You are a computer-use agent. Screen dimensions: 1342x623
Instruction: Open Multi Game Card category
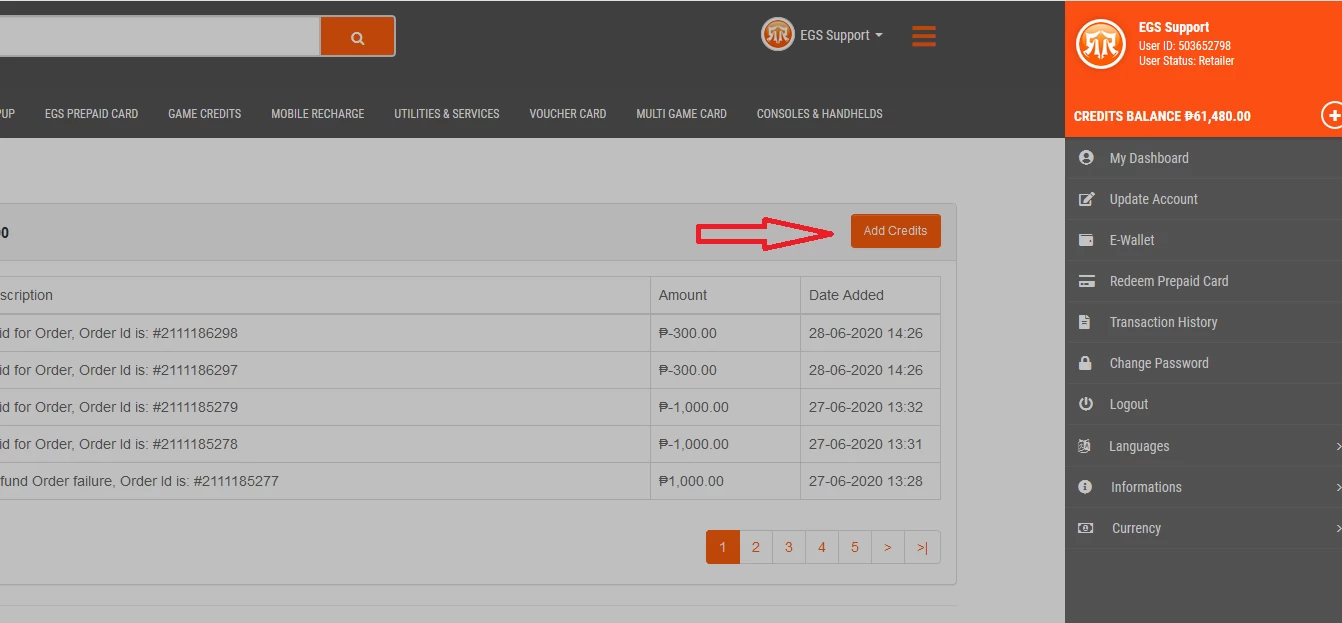pyautogui.click(x=681, y=114)
